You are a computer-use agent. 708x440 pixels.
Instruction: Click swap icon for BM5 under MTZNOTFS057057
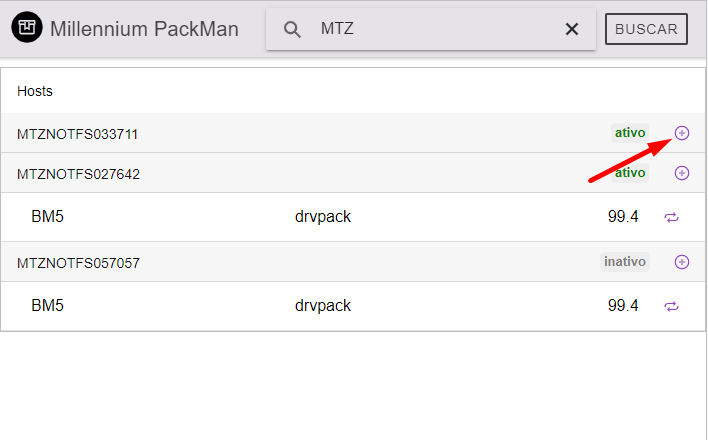click(671, 306)
